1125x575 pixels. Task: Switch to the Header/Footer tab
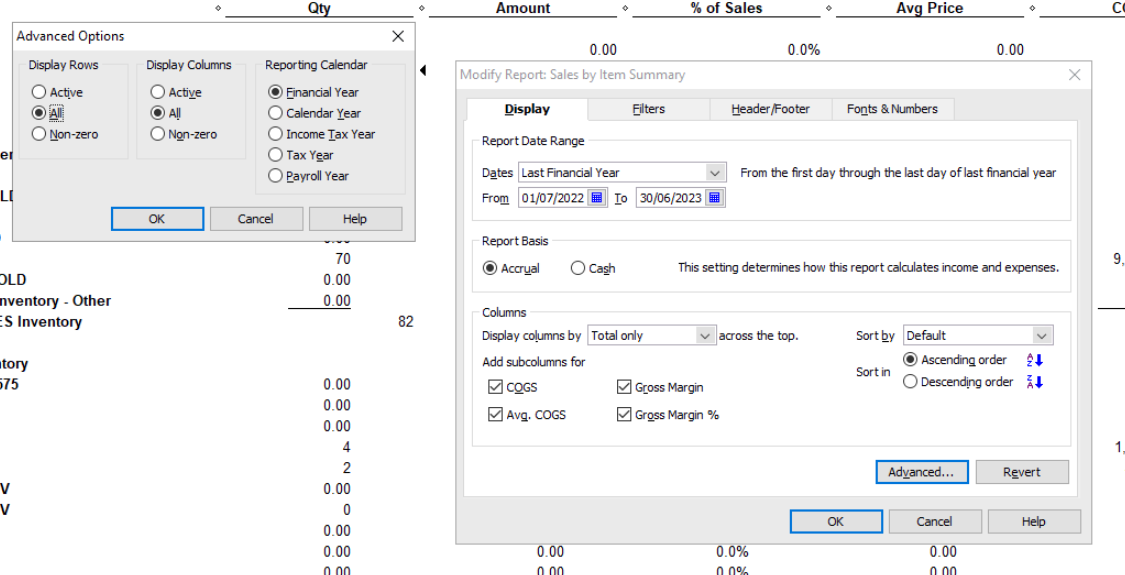(771, 109)
